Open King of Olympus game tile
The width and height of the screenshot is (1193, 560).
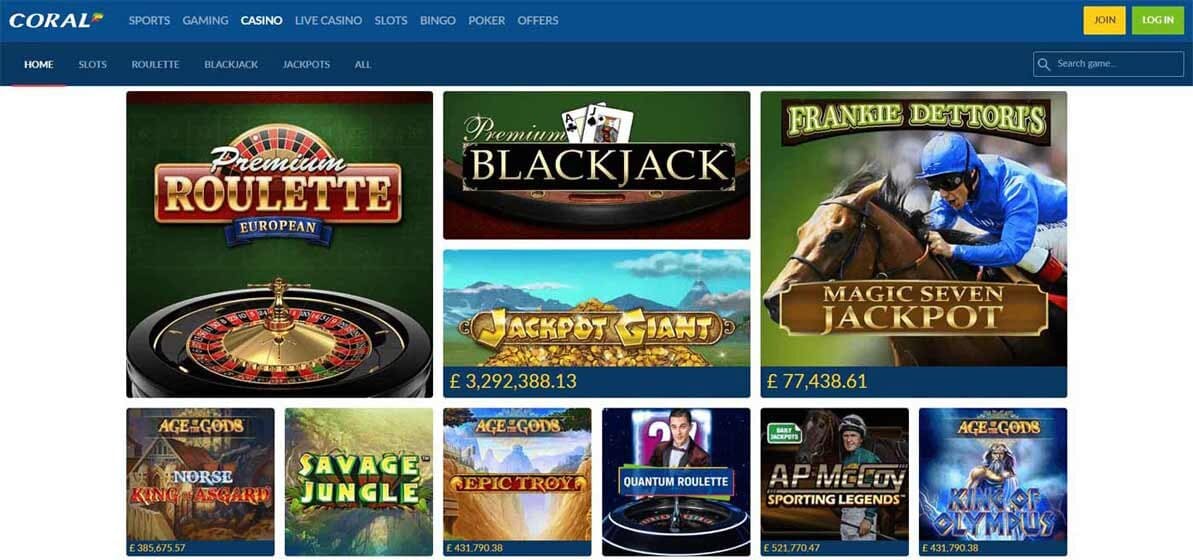(993, 482)
